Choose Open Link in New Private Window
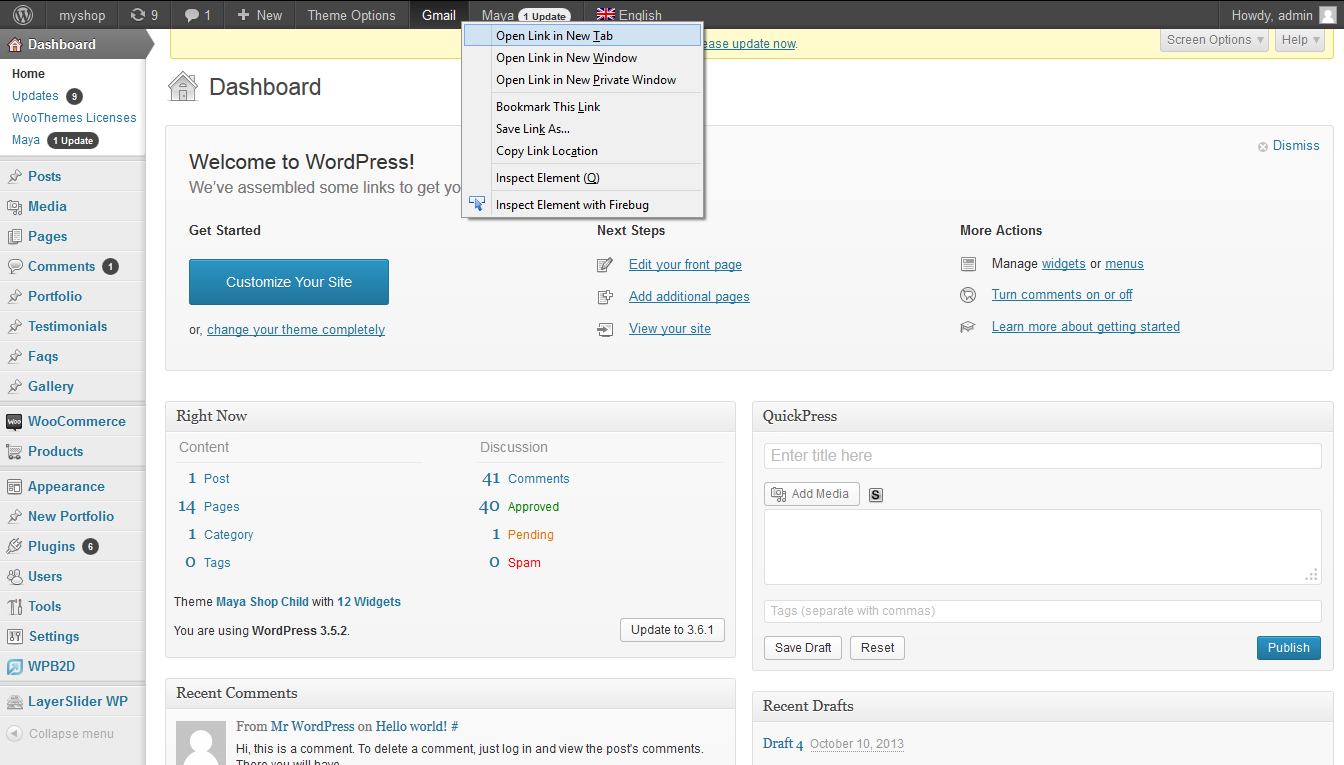1344x765 pixels. pyautogui.click(x=582, y=80)
